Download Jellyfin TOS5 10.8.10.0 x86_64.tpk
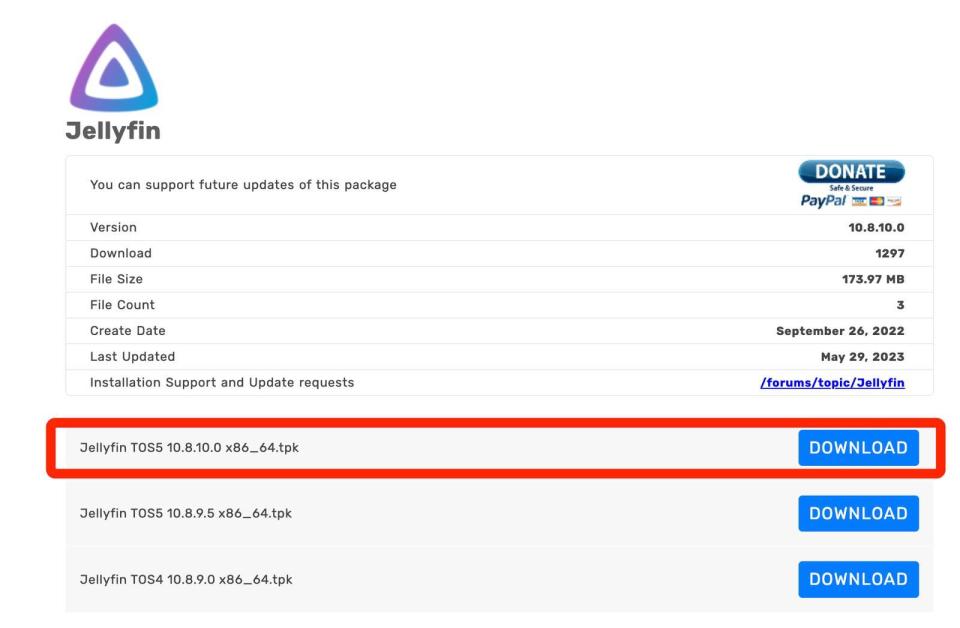 pyautogui.click(x=858, y=447)
